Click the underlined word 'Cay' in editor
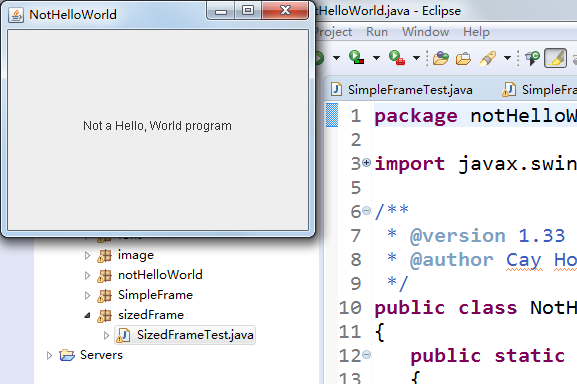This screenshot has height=384, width=577. (x=524, y=261)
